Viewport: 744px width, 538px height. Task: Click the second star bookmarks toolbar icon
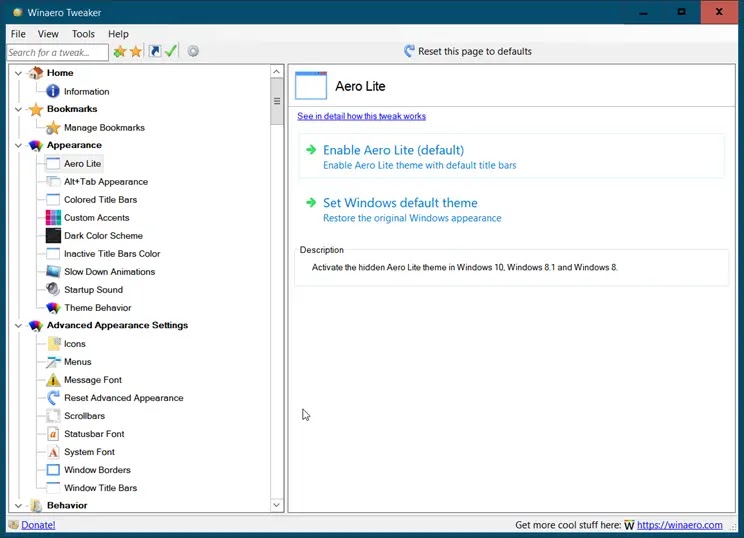[136, 51]
